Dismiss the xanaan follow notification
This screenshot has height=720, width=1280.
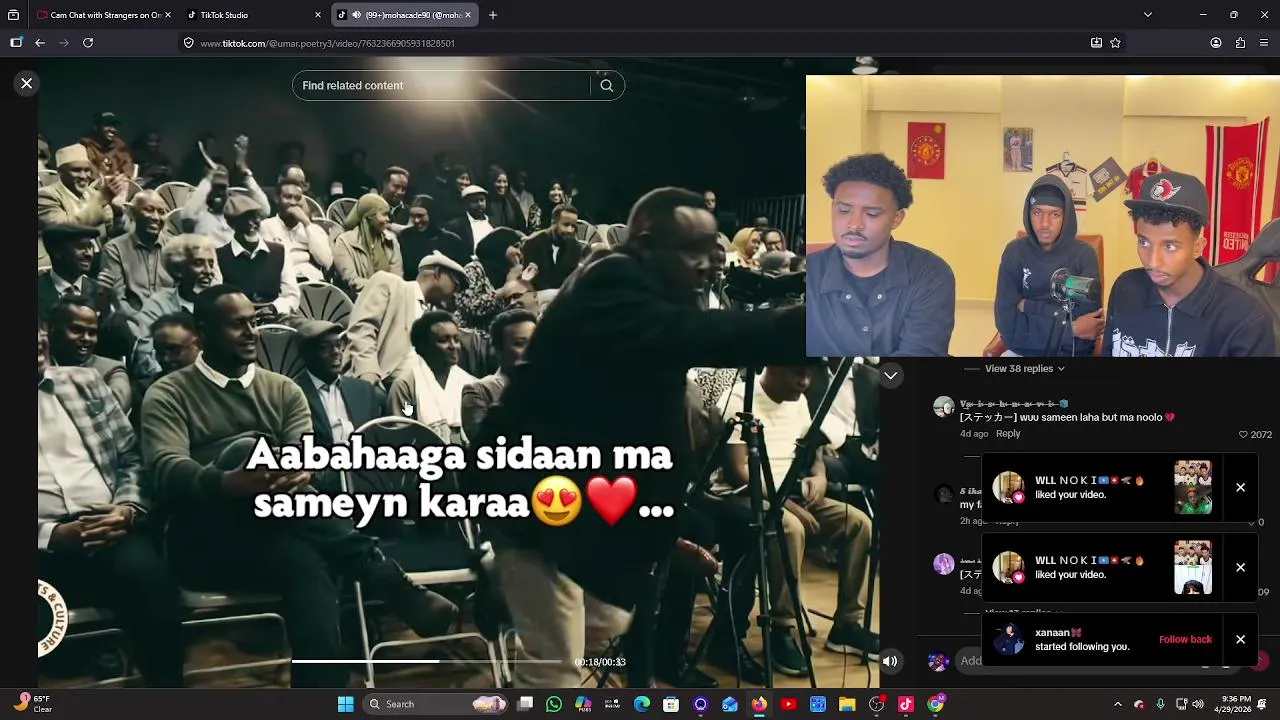point(1240,639)
